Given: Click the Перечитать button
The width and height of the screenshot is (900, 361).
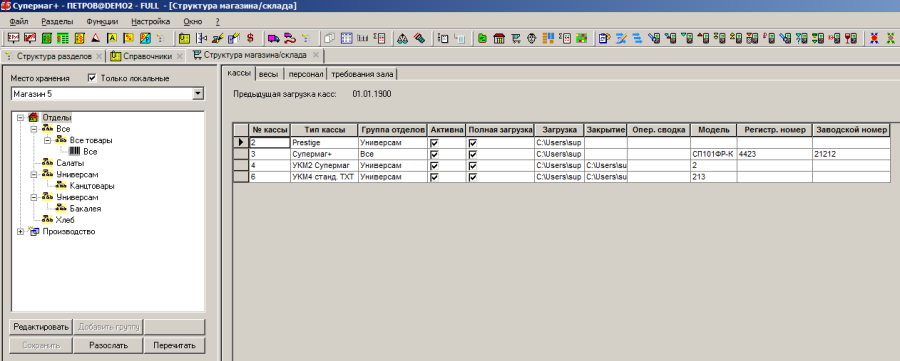Looking at the screenshot, I should pyautogui.click(x=174, y=346).
